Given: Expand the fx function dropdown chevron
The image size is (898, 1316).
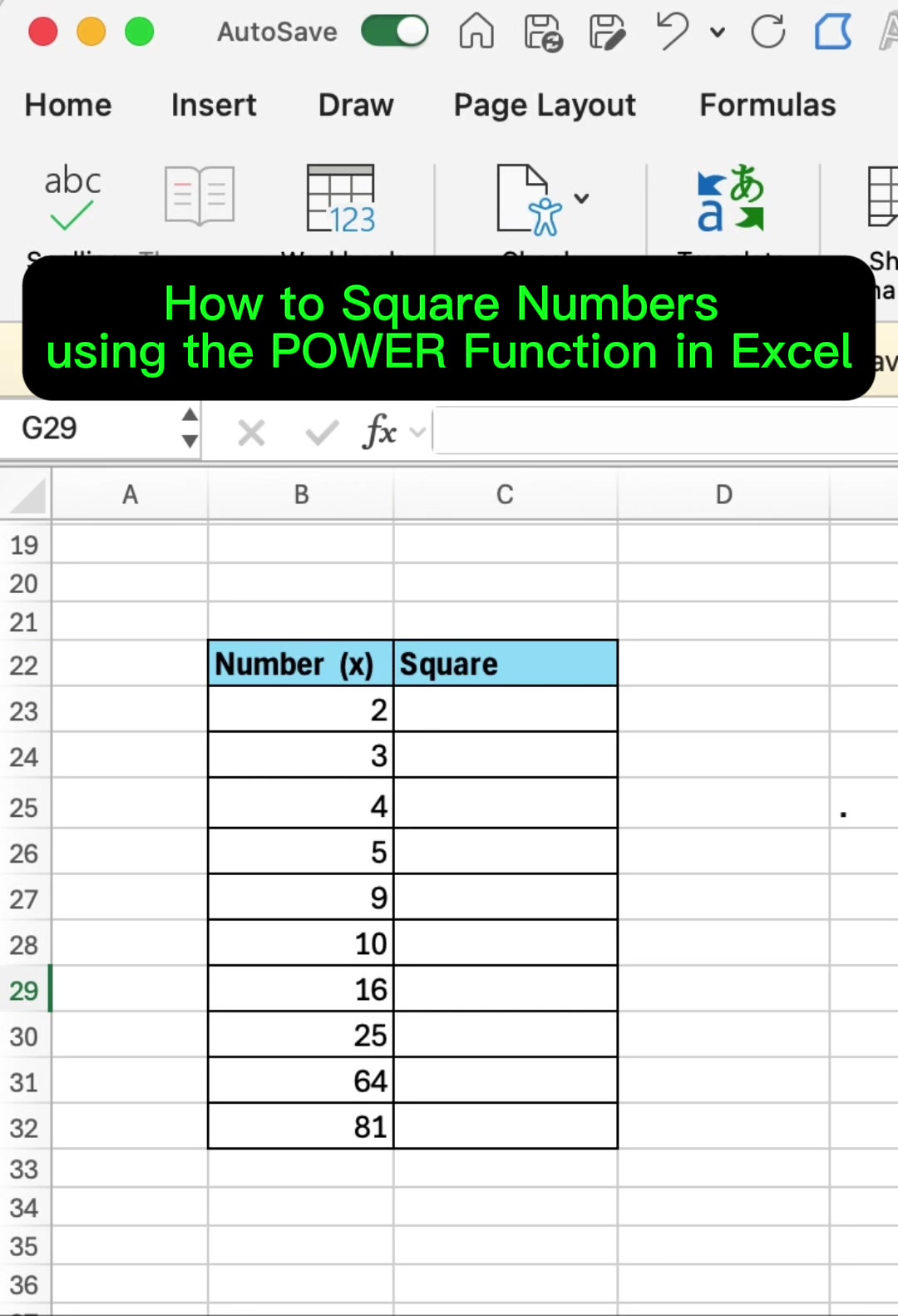Looking at the screenshot, I should click(418, 432).
